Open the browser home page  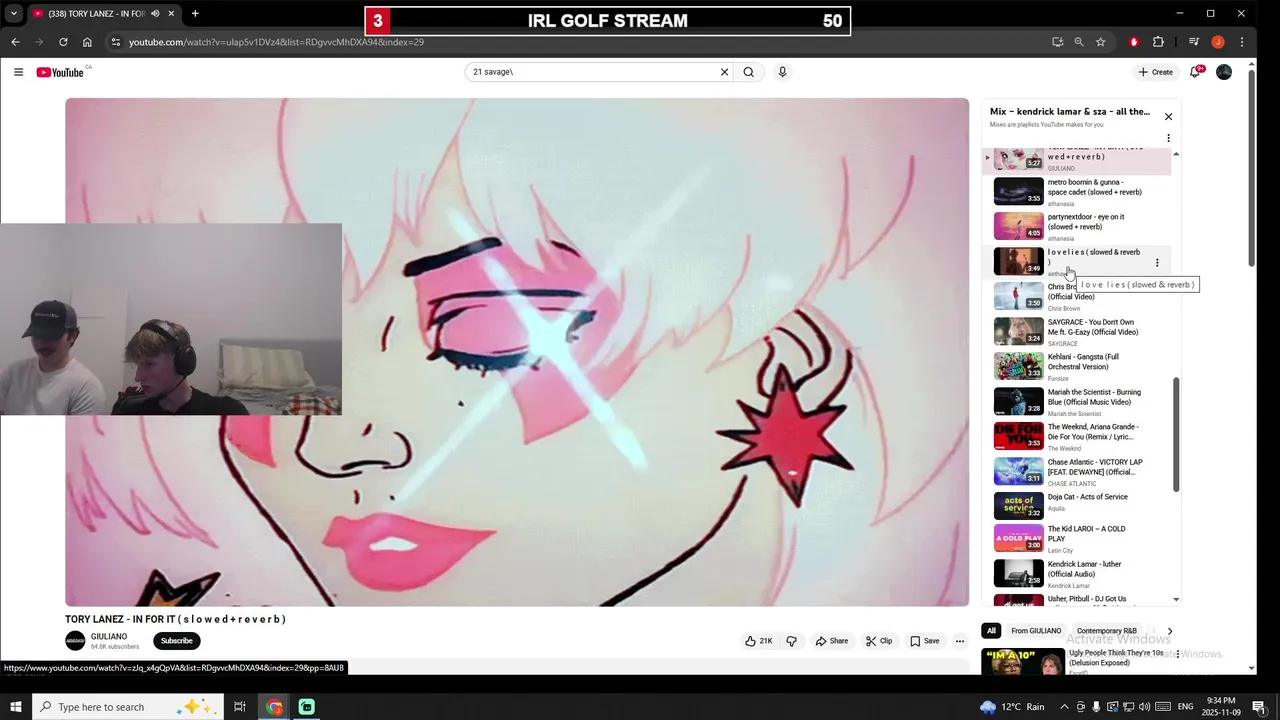pos(87,42)
